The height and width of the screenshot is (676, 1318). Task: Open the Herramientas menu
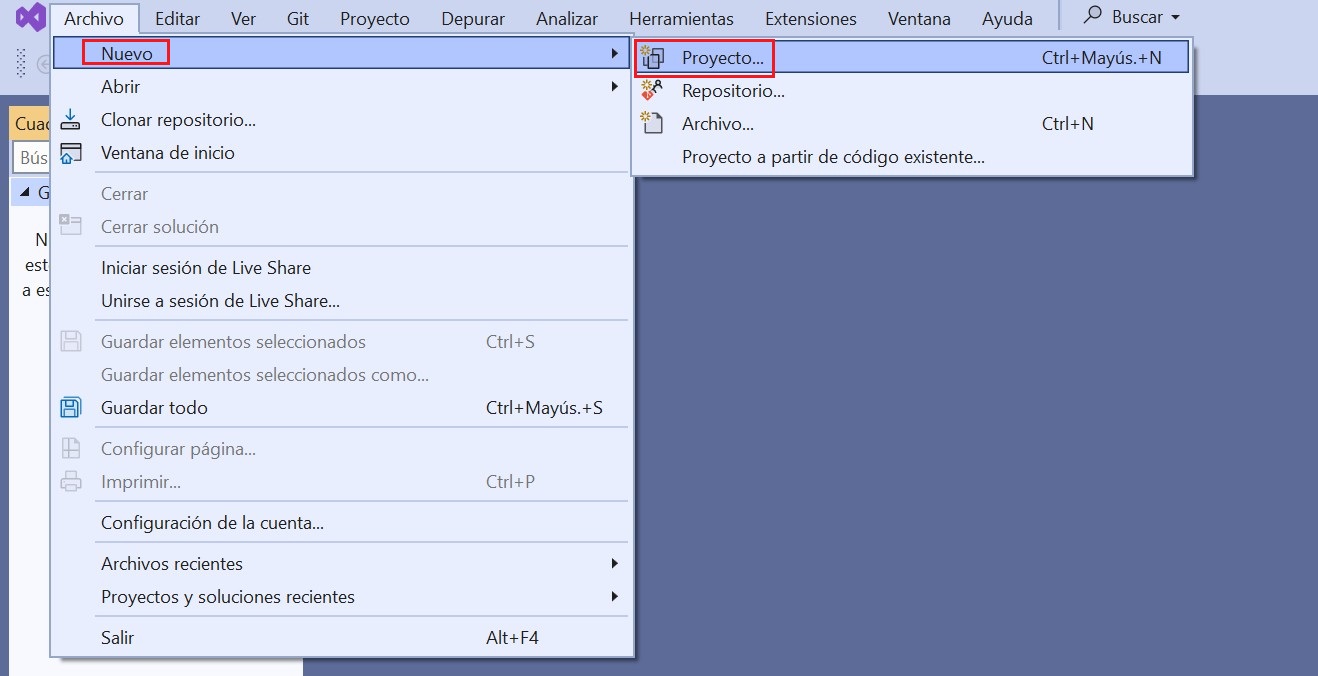[681, 19]
